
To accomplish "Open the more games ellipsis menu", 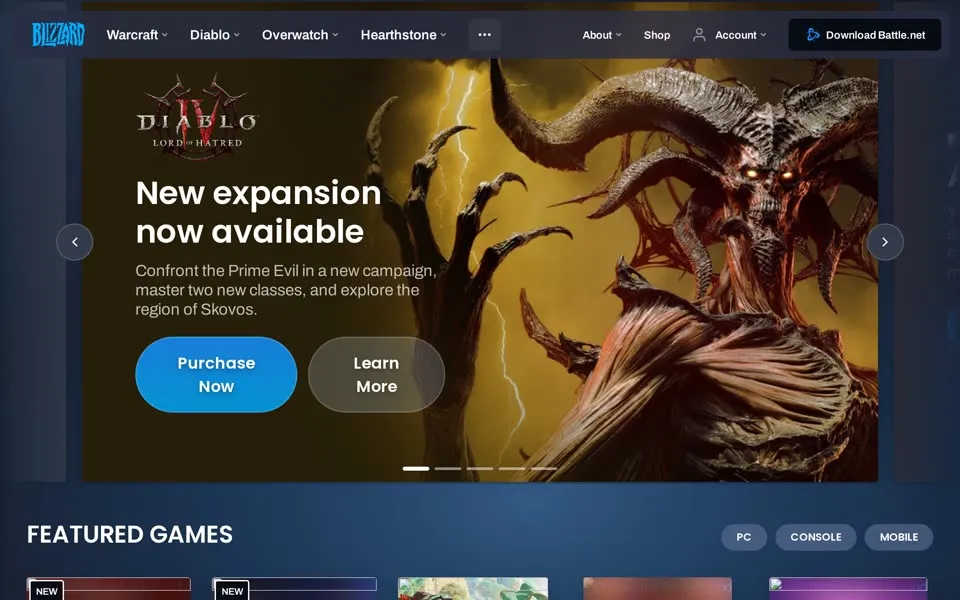I will coord(484,35).
